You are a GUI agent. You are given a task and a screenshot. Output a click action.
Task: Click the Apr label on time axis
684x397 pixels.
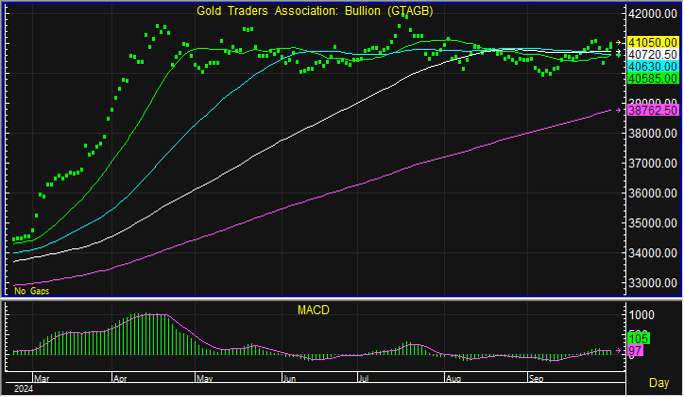click(120, 378)
